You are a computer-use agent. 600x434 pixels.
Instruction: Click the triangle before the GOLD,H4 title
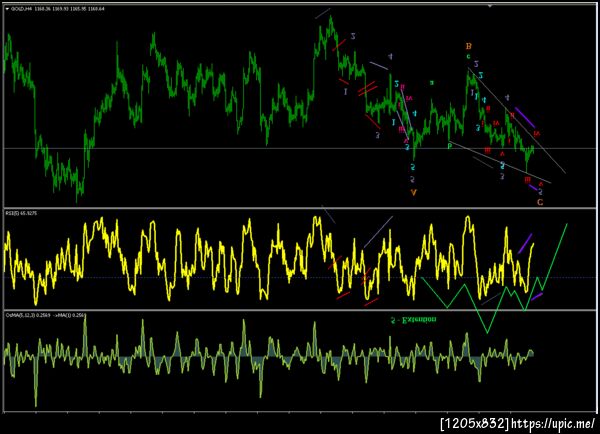click(7, 8)
